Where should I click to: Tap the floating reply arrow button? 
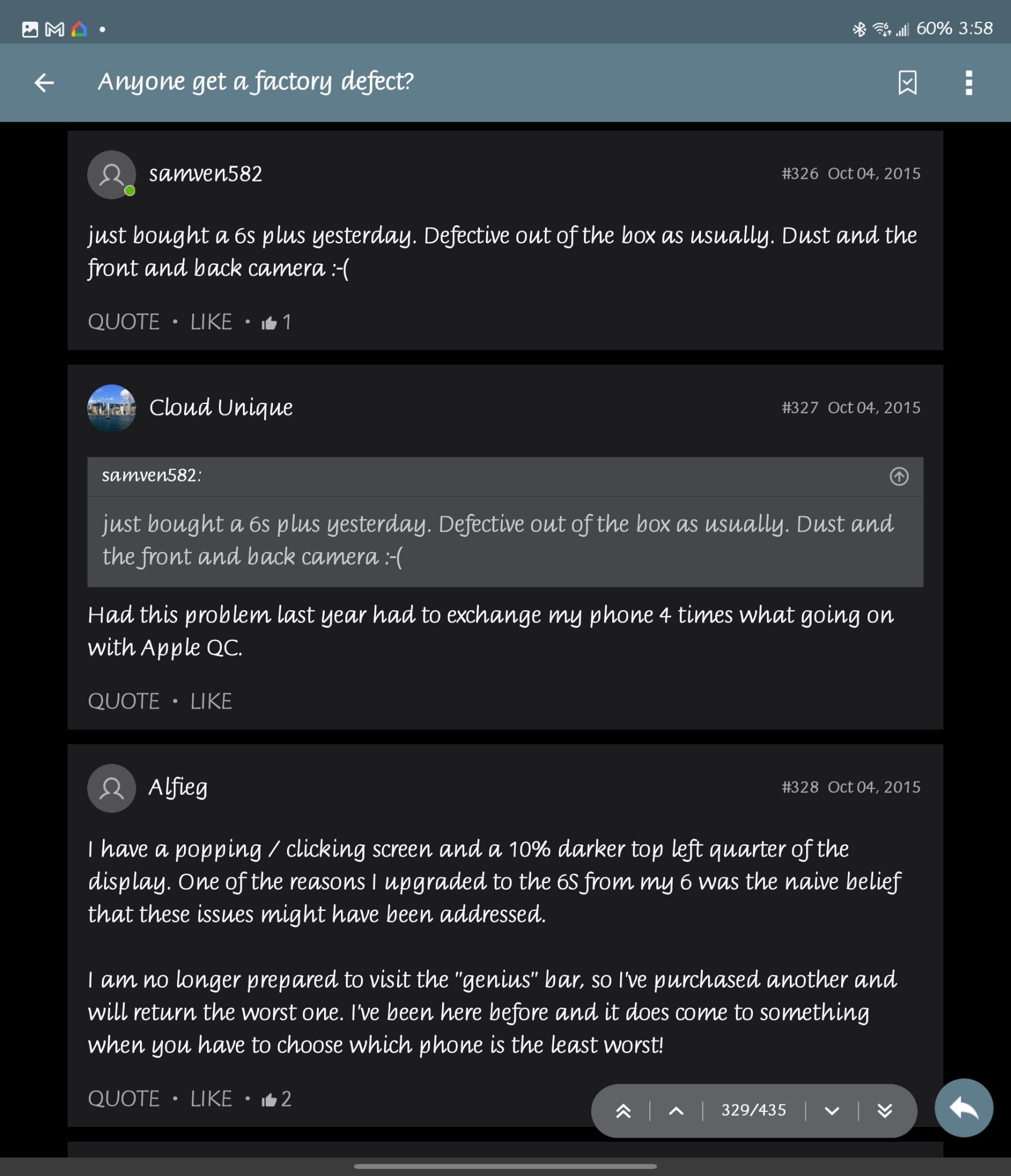963,1108
